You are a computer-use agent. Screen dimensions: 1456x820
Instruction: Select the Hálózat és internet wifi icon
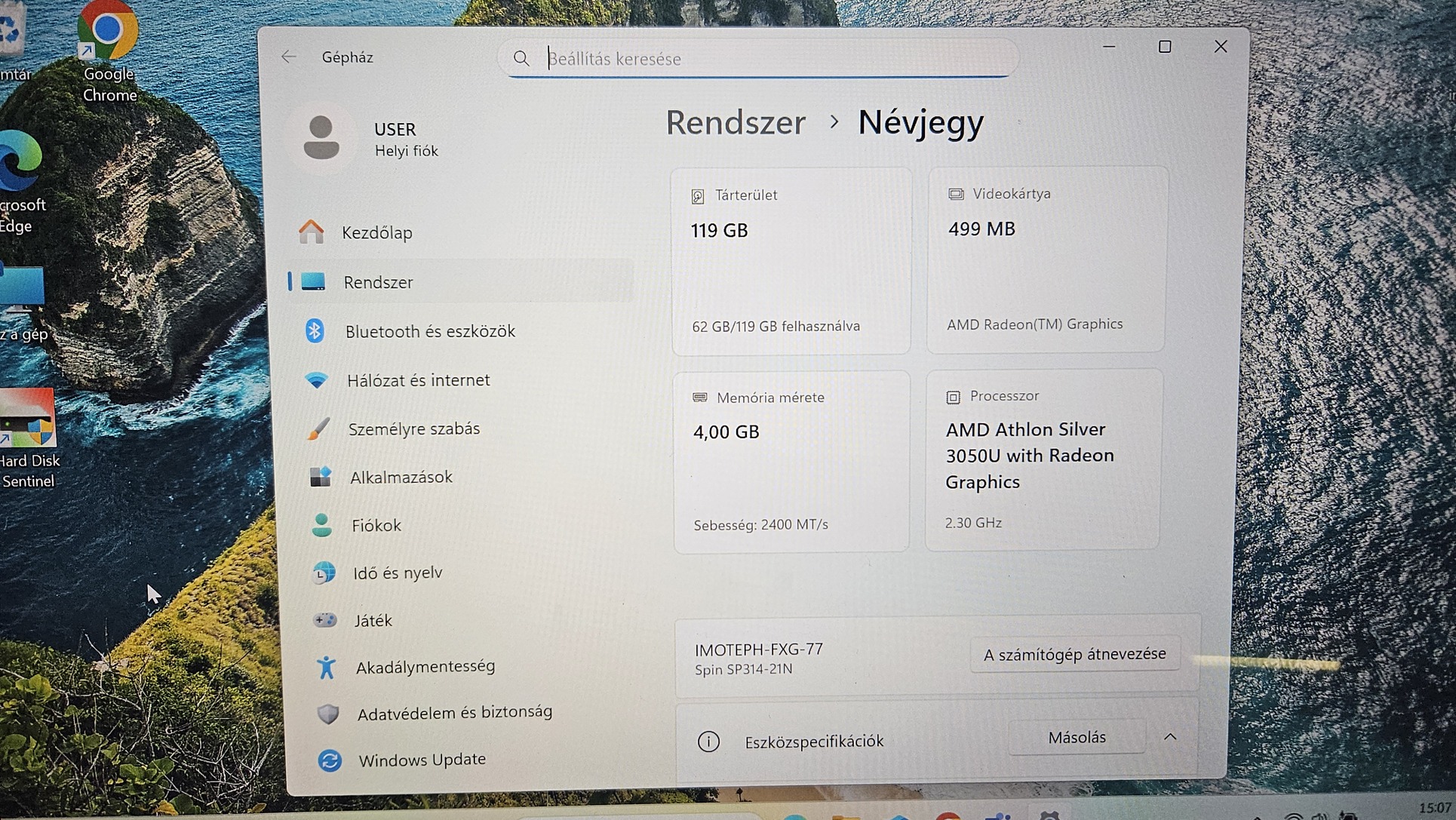317,379
